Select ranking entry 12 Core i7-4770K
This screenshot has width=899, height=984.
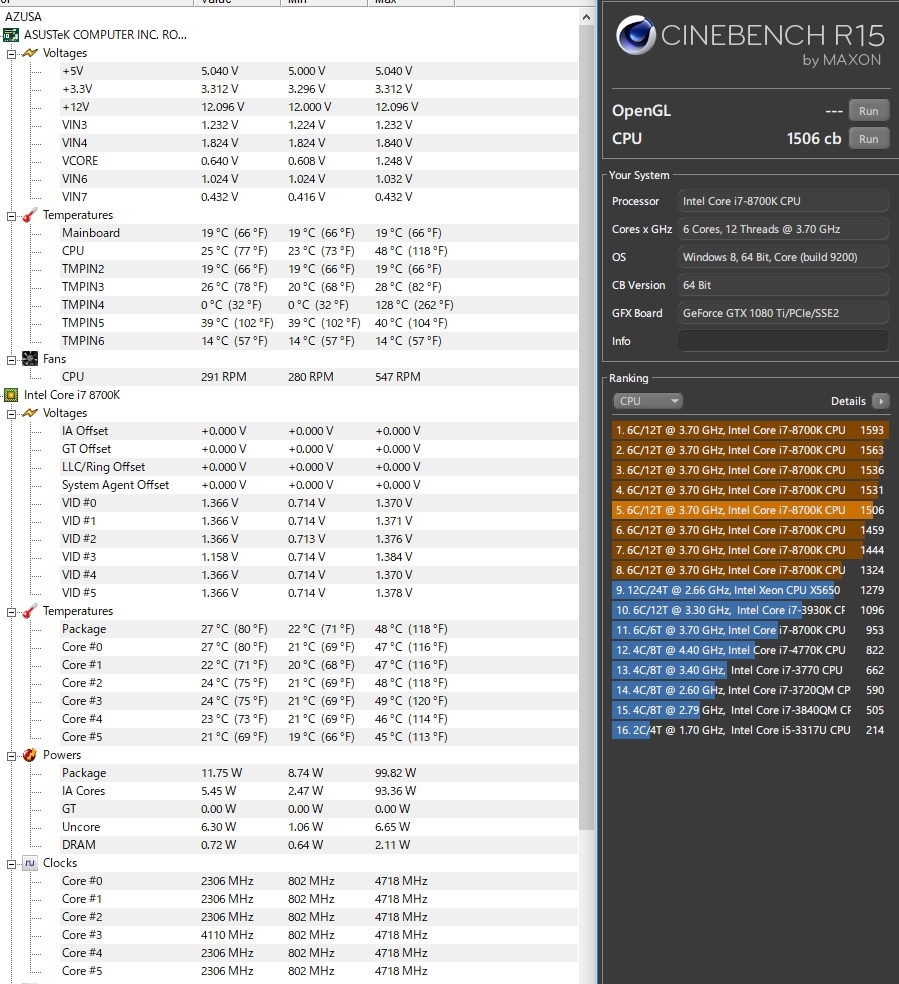[x=750, y=650]
